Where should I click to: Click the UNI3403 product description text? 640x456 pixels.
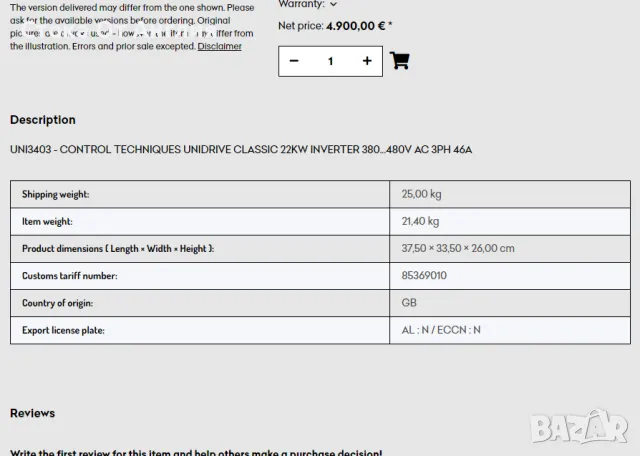[240, 150]
